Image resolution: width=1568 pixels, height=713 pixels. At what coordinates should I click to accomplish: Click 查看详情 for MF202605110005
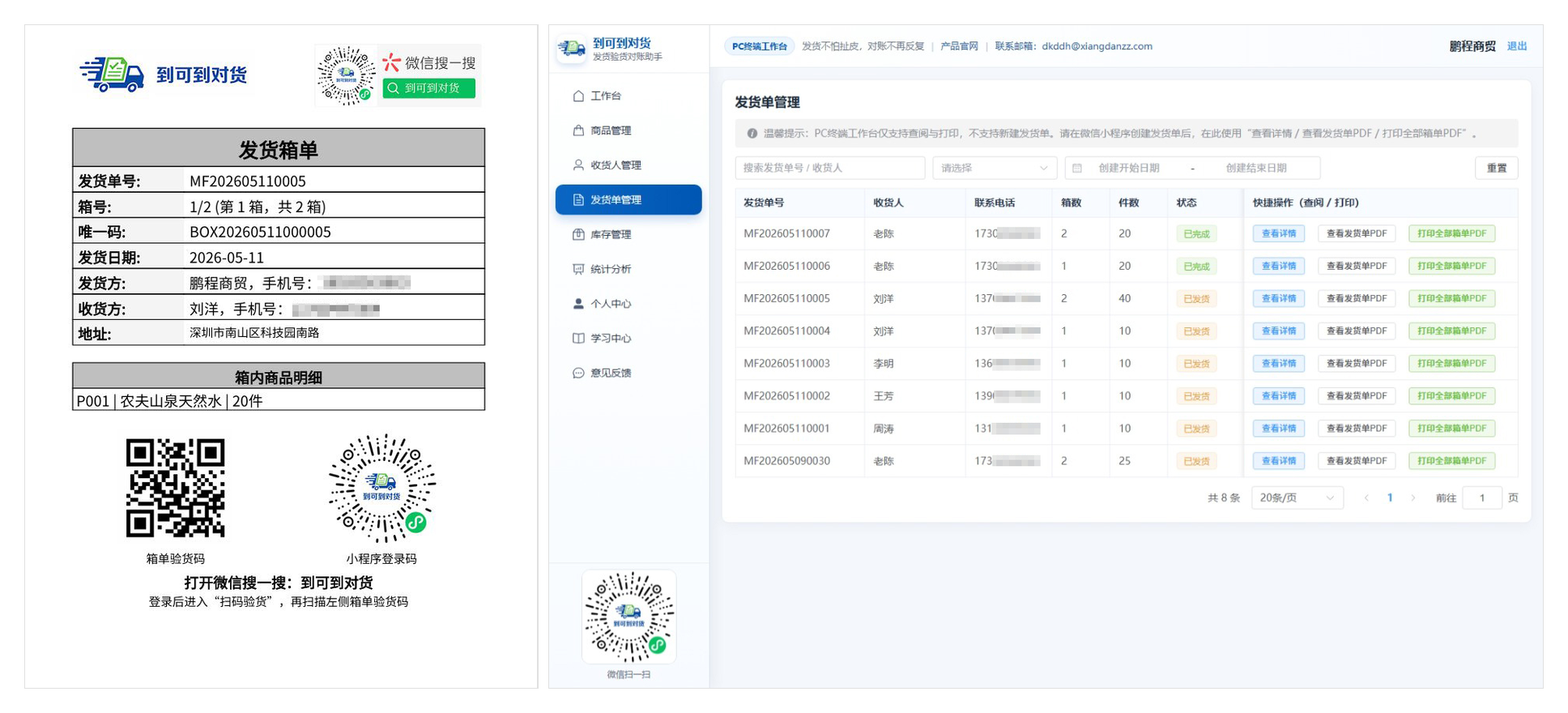(x=1279, y=299)
